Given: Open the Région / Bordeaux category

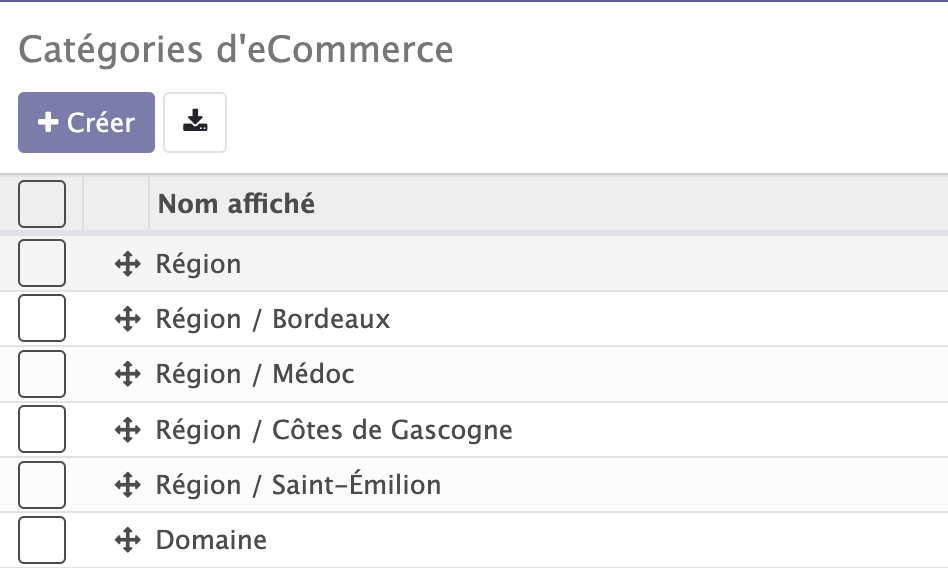Looking at the screenshot, I should coord(273,319).
